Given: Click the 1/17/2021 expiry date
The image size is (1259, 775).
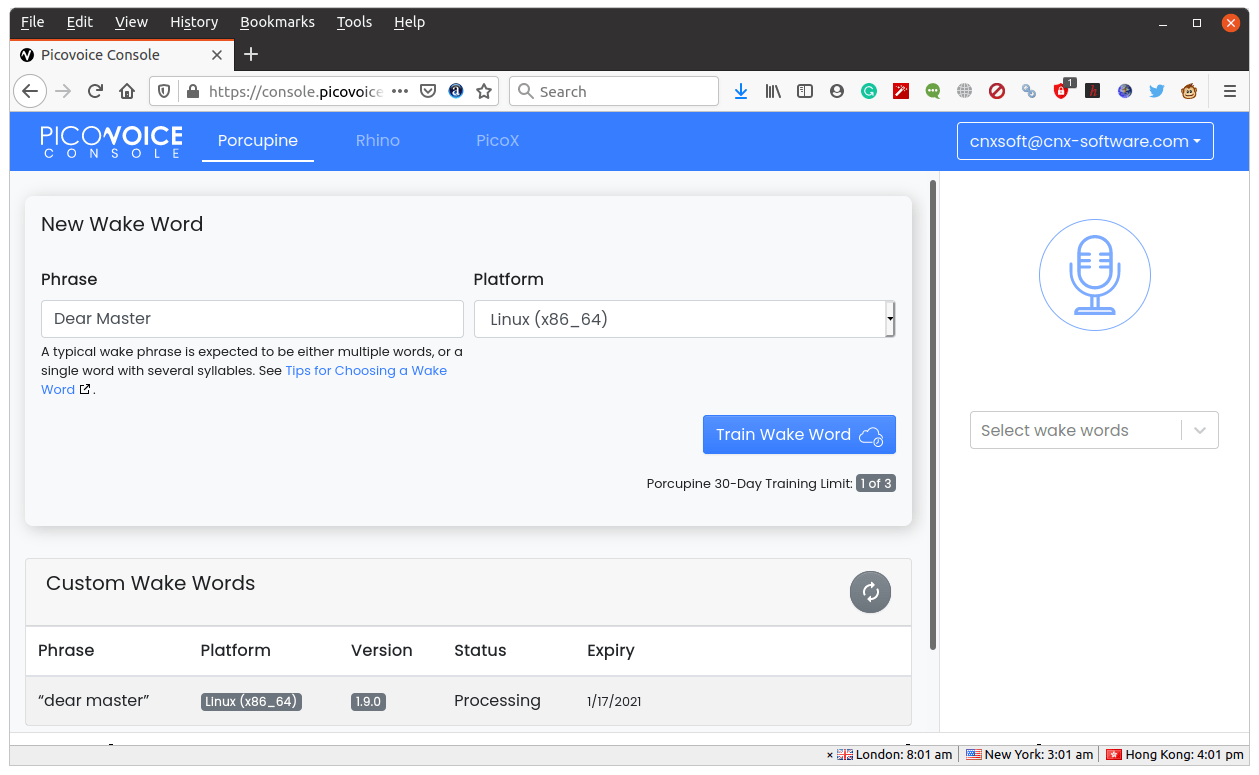Looking at the screenshot, I should click(x=614, y=701).
